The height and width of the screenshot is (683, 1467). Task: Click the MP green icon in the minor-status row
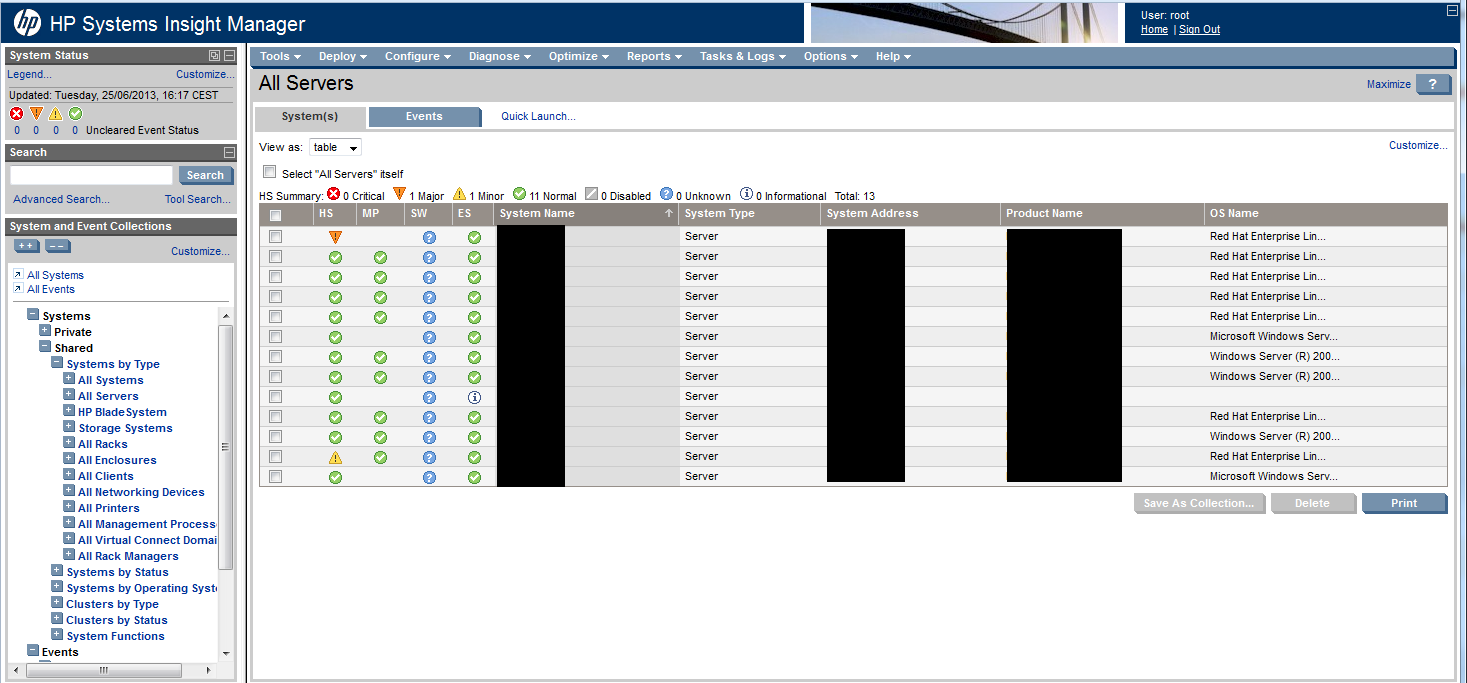click(x=380, y=457)
